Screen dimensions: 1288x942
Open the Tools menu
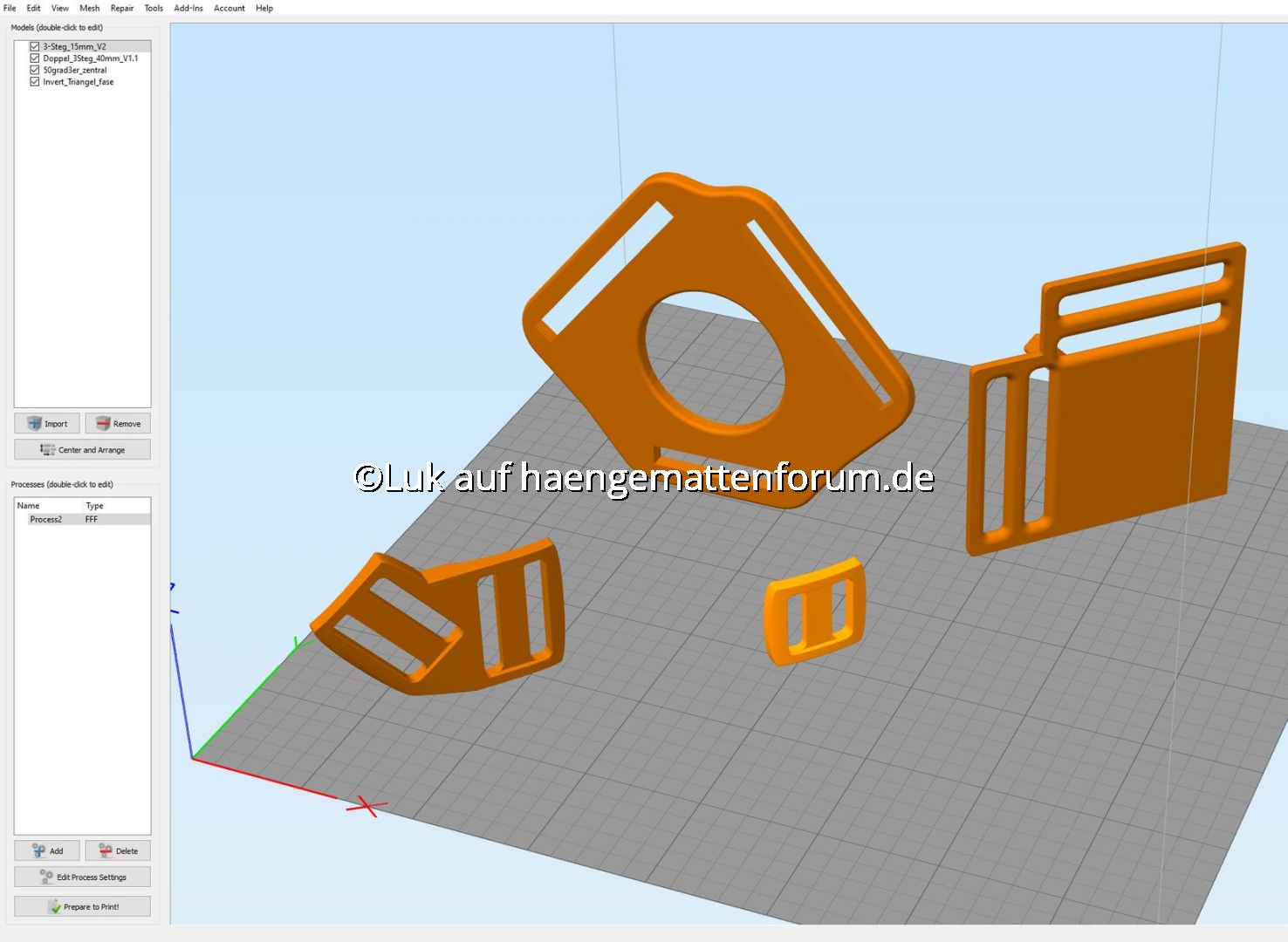click(154, 8)
